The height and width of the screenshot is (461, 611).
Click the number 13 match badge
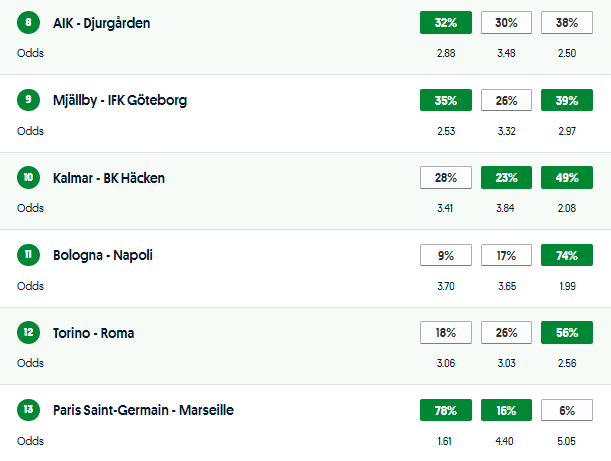28,410
